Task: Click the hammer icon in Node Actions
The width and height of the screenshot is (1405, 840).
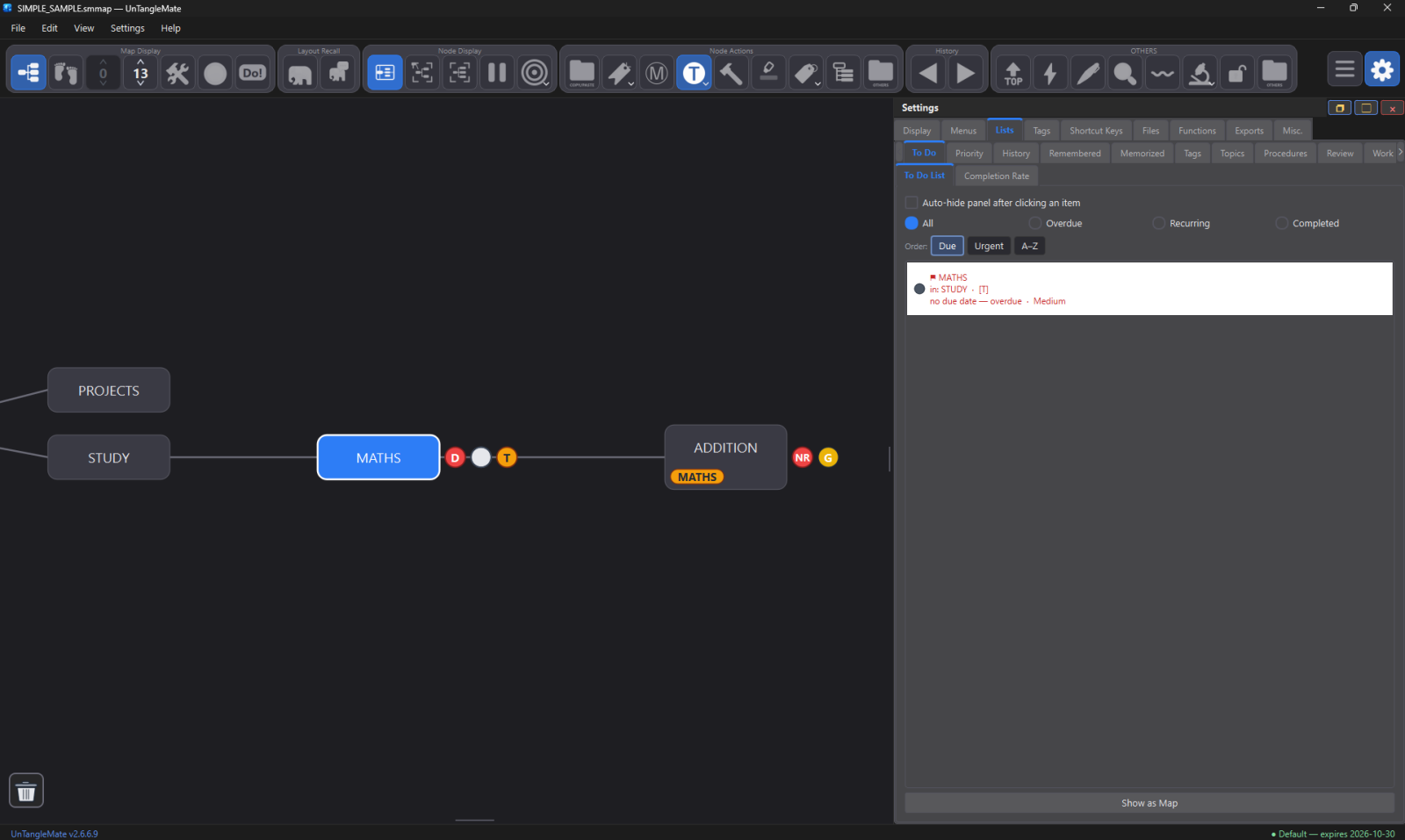Action: 731,73
